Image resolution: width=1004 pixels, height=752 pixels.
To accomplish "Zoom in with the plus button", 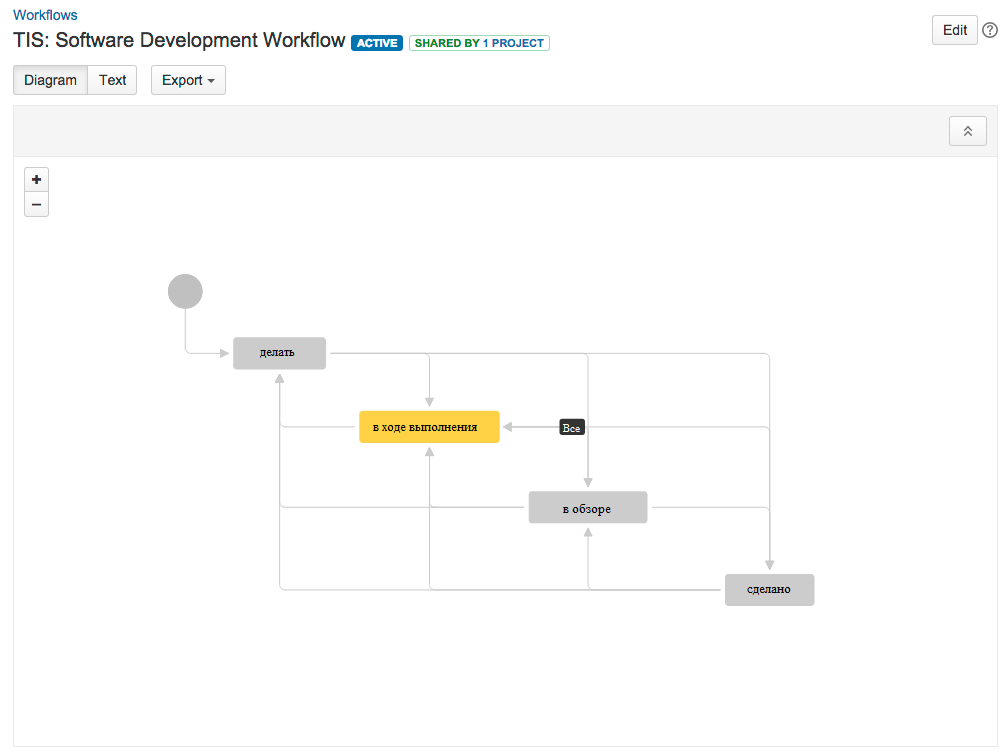I will pyautogui.click(x=36, y=180).
